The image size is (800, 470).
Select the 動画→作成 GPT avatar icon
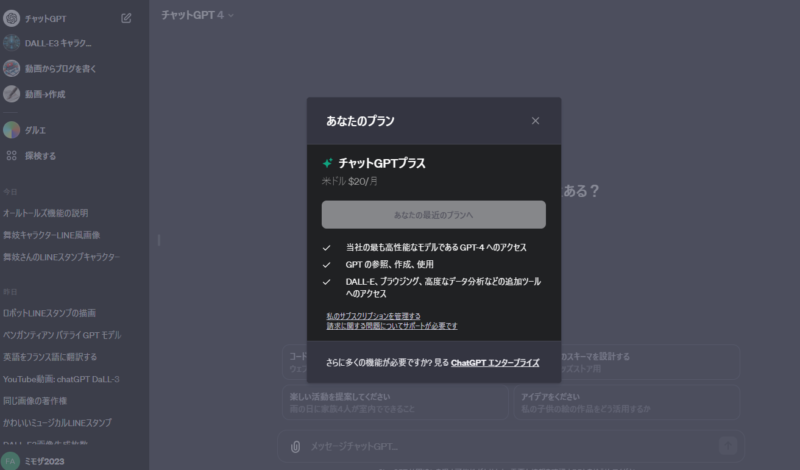(x=11, y=94)
